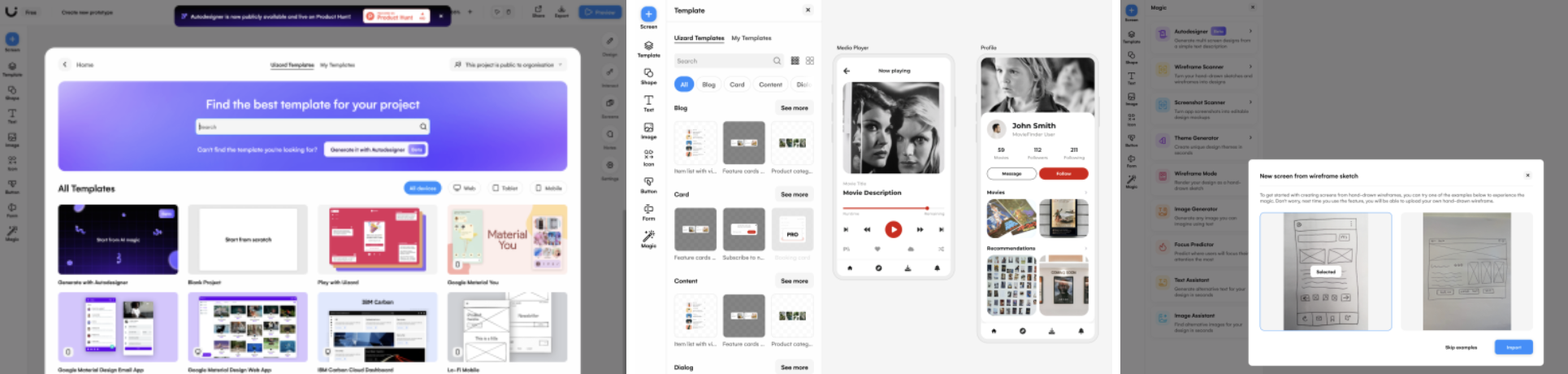Switch to Uizard Templates tab in Template side panel
The image size is (1568, 374).
click(x=699, y=38)
